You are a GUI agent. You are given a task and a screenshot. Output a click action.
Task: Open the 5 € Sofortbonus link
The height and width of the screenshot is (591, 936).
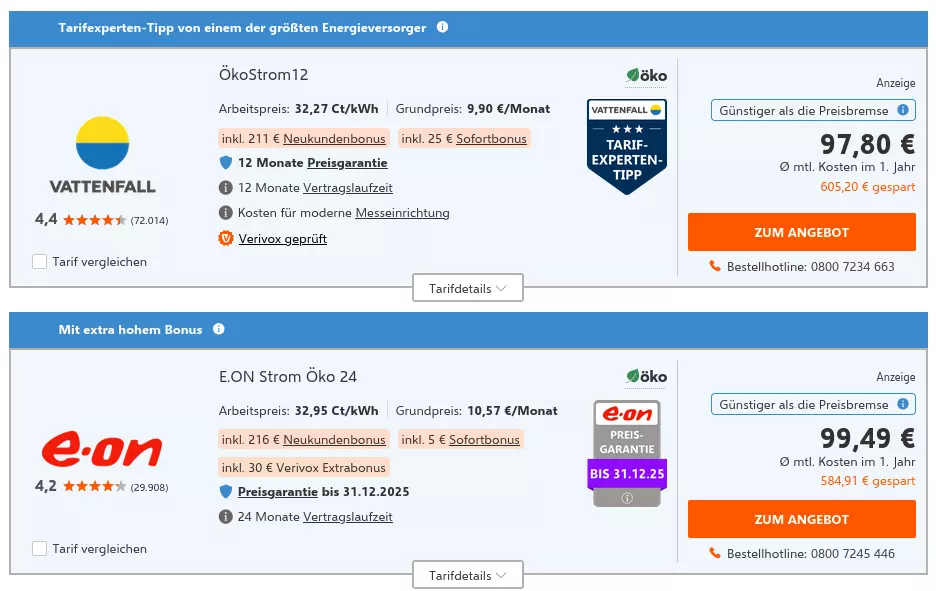coord(484,439)
